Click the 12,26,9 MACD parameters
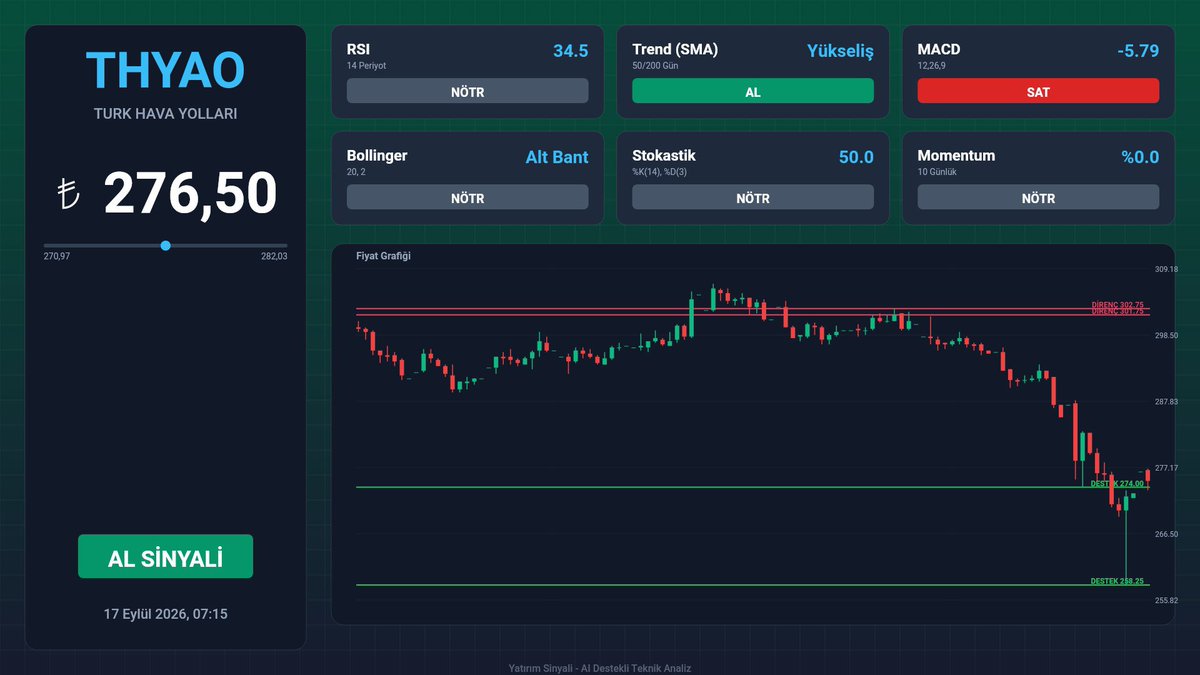Viewport: 1200px width, 675px height. 934,65
